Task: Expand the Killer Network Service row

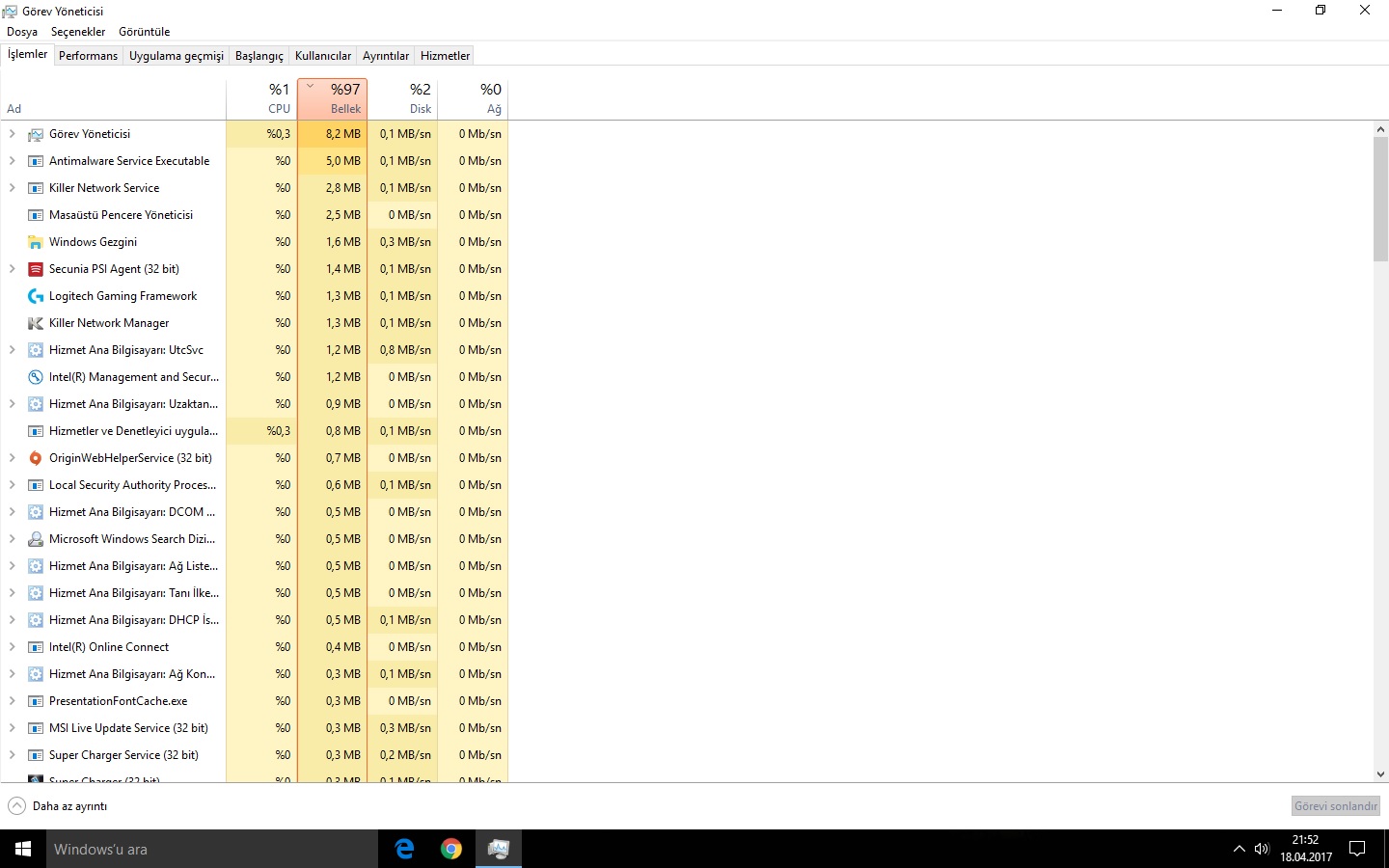Action: pos(12,188)
